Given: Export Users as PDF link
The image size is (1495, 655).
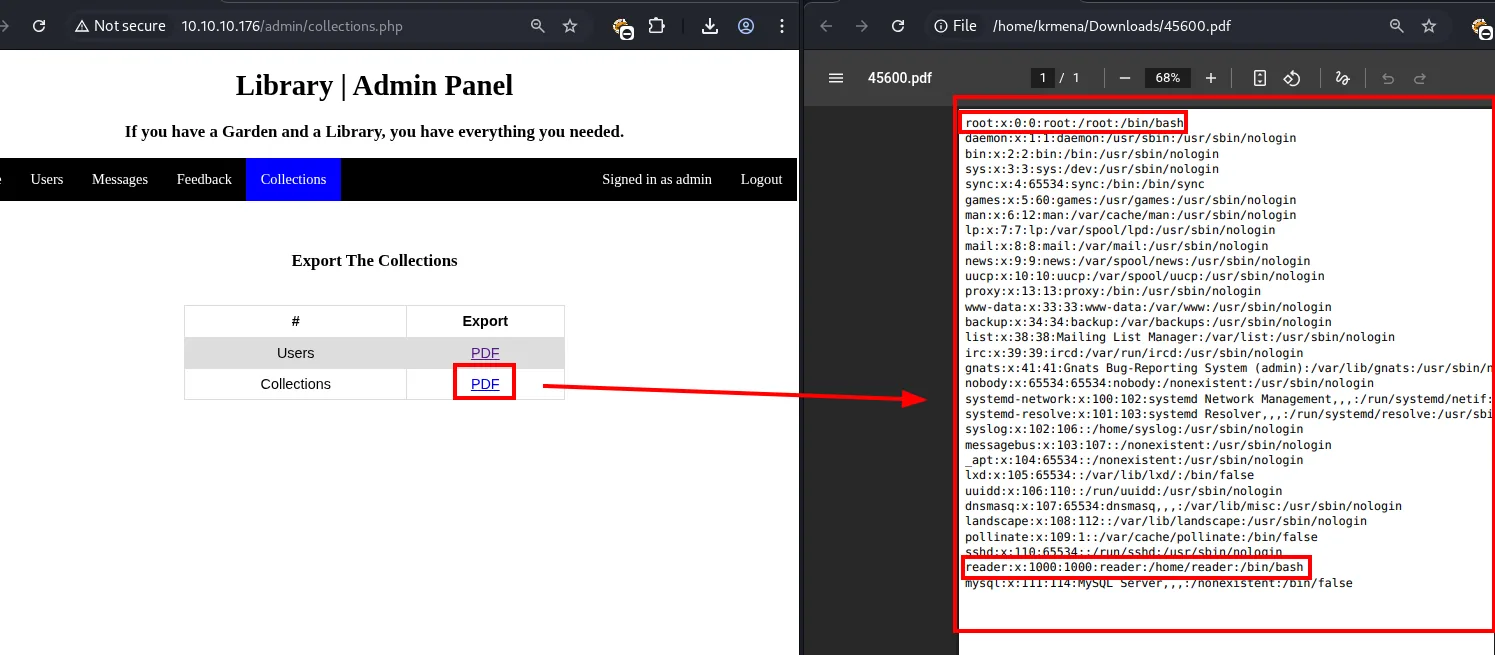Looking at the screenshot, I should coord(485,353).
